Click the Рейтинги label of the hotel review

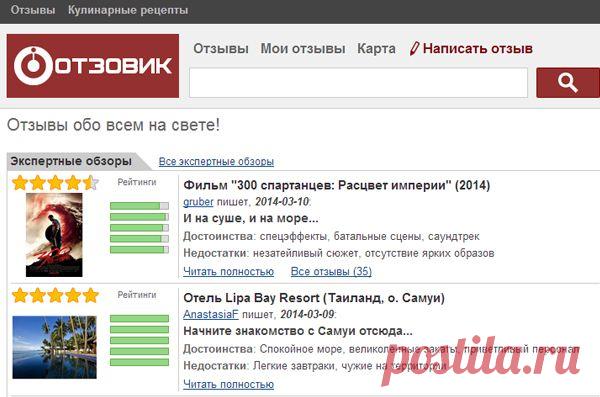pyautogui.click(x=137, y=295)
